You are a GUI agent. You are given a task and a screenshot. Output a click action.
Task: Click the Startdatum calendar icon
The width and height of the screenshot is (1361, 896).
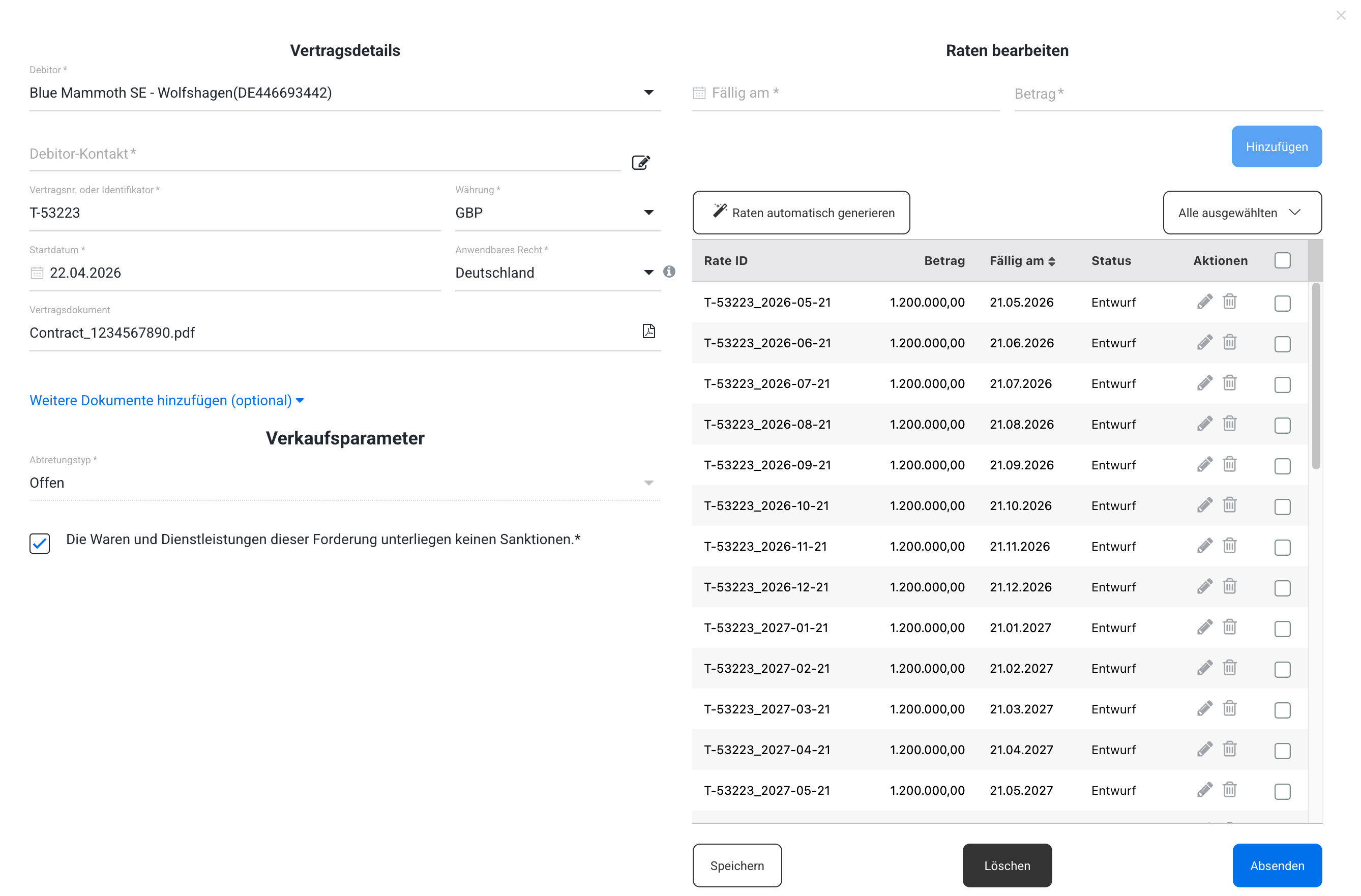pos(37,273)
